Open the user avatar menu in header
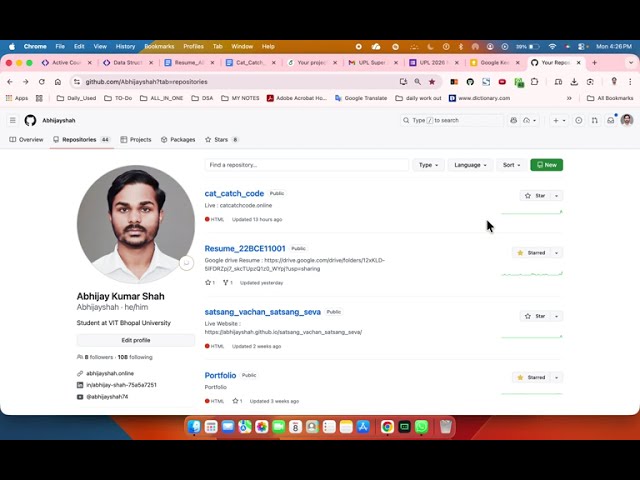 tap(627, 120)
